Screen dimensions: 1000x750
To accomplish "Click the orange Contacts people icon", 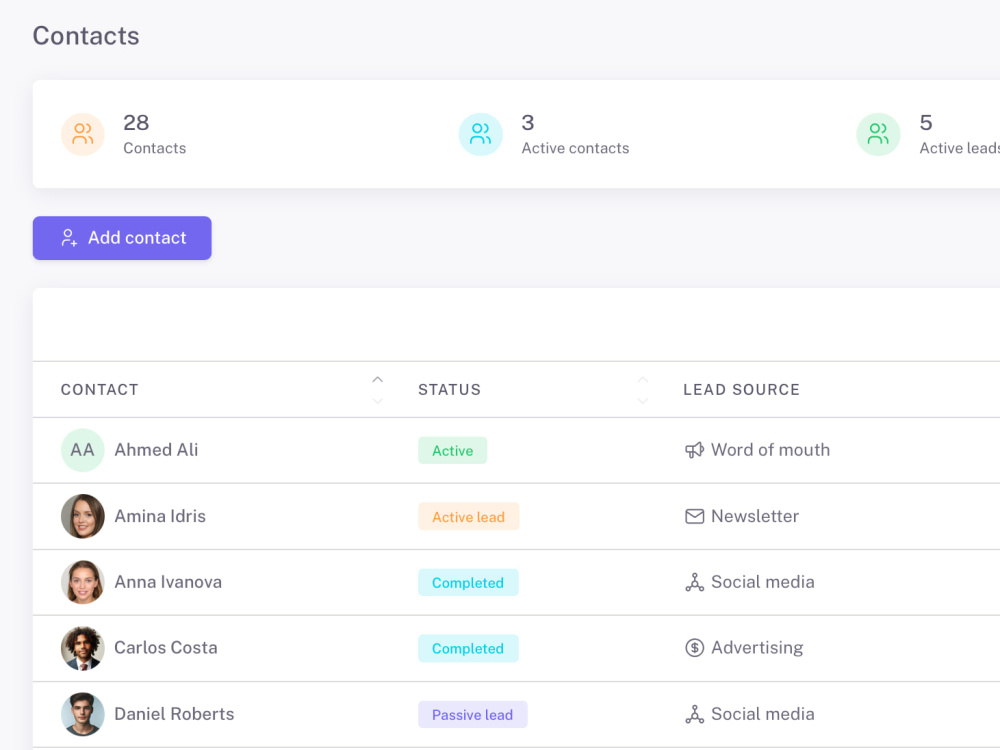I will click(x=83, y=135).
